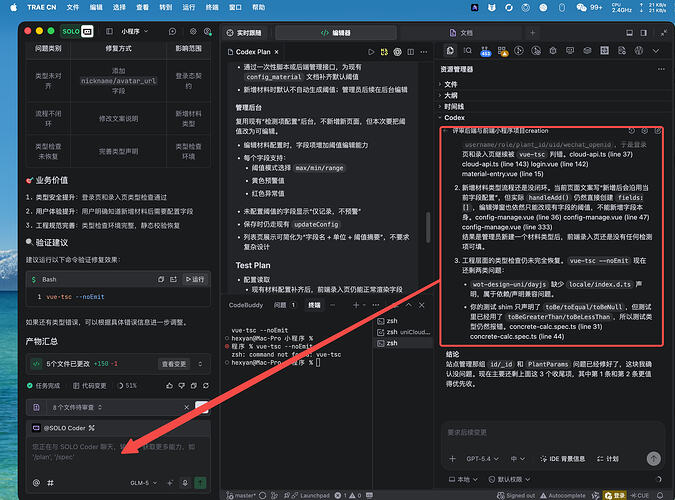Send the SOLO Coder message
Screen dimensions: 675x500
point(200,483)
